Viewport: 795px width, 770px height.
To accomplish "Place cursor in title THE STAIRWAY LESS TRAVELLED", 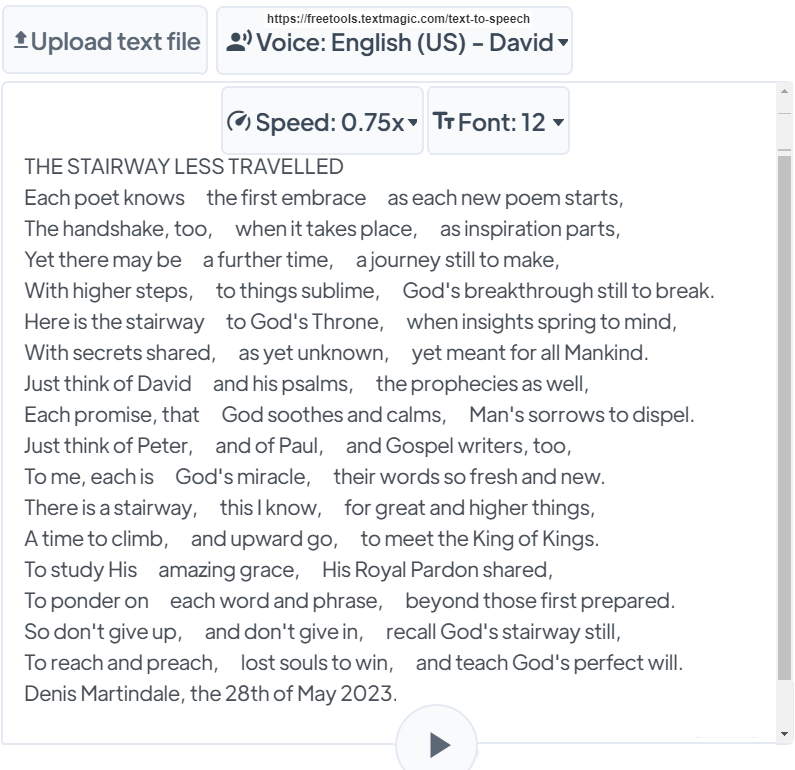I will coord(184,166).
